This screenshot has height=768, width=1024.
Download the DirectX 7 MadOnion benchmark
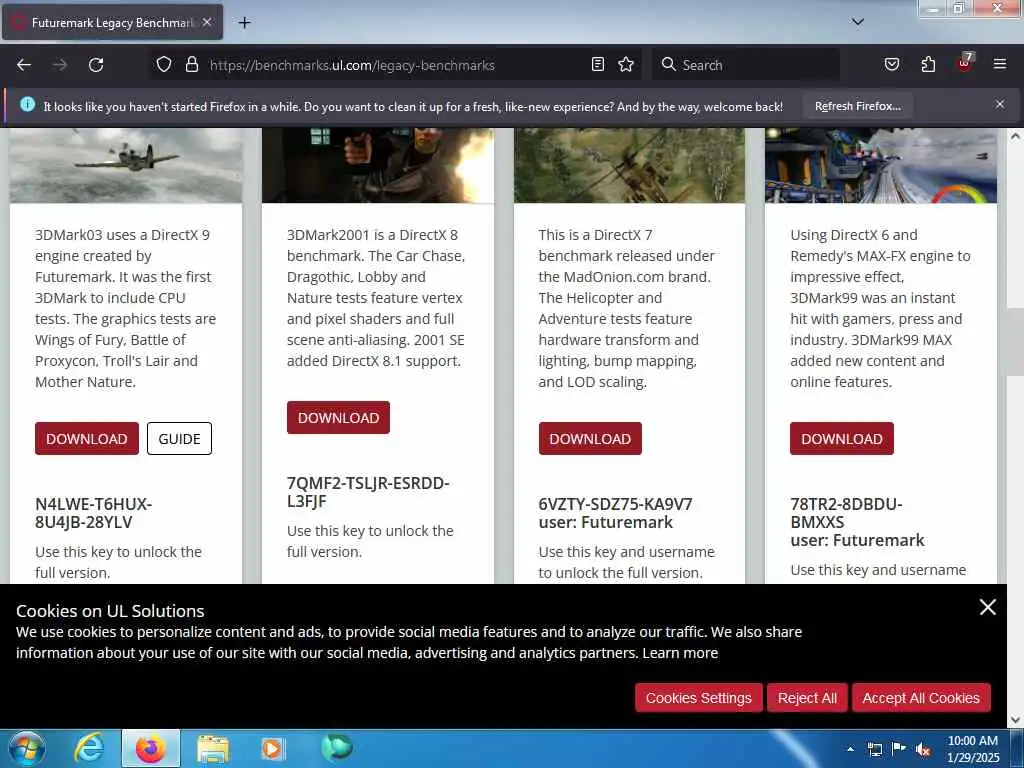[x=590, y=439]
